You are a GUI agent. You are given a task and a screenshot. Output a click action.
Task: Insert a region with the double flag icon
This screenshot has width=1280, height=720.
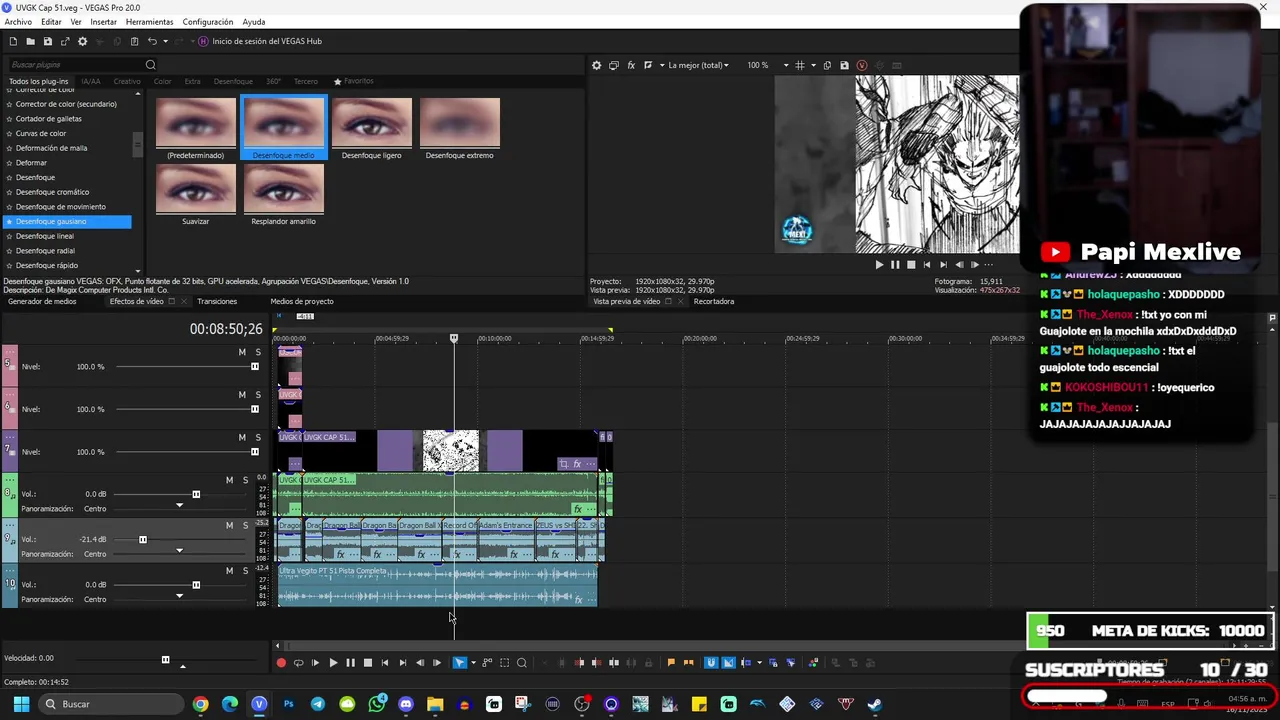[688, 662]
